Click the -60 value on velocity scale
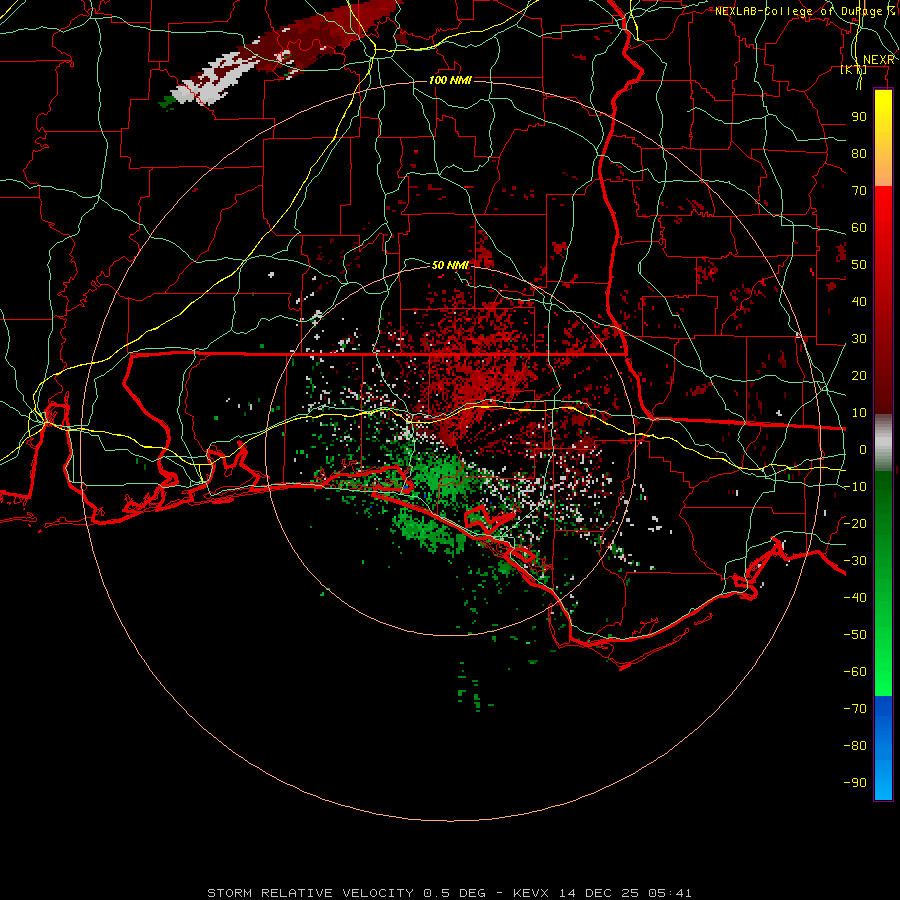Image resolution: width=900 pixels, height=900 pixels. (x=855, y=672)
